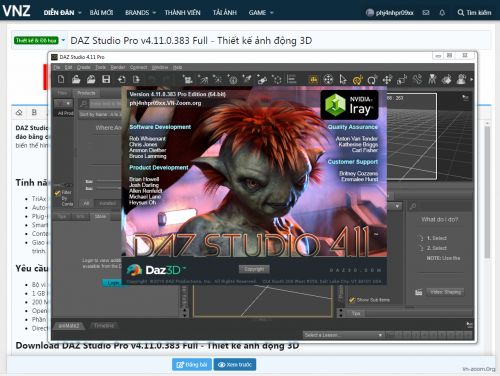Expand the toolbar overflow arrow at right end

(x=471, y=80)
